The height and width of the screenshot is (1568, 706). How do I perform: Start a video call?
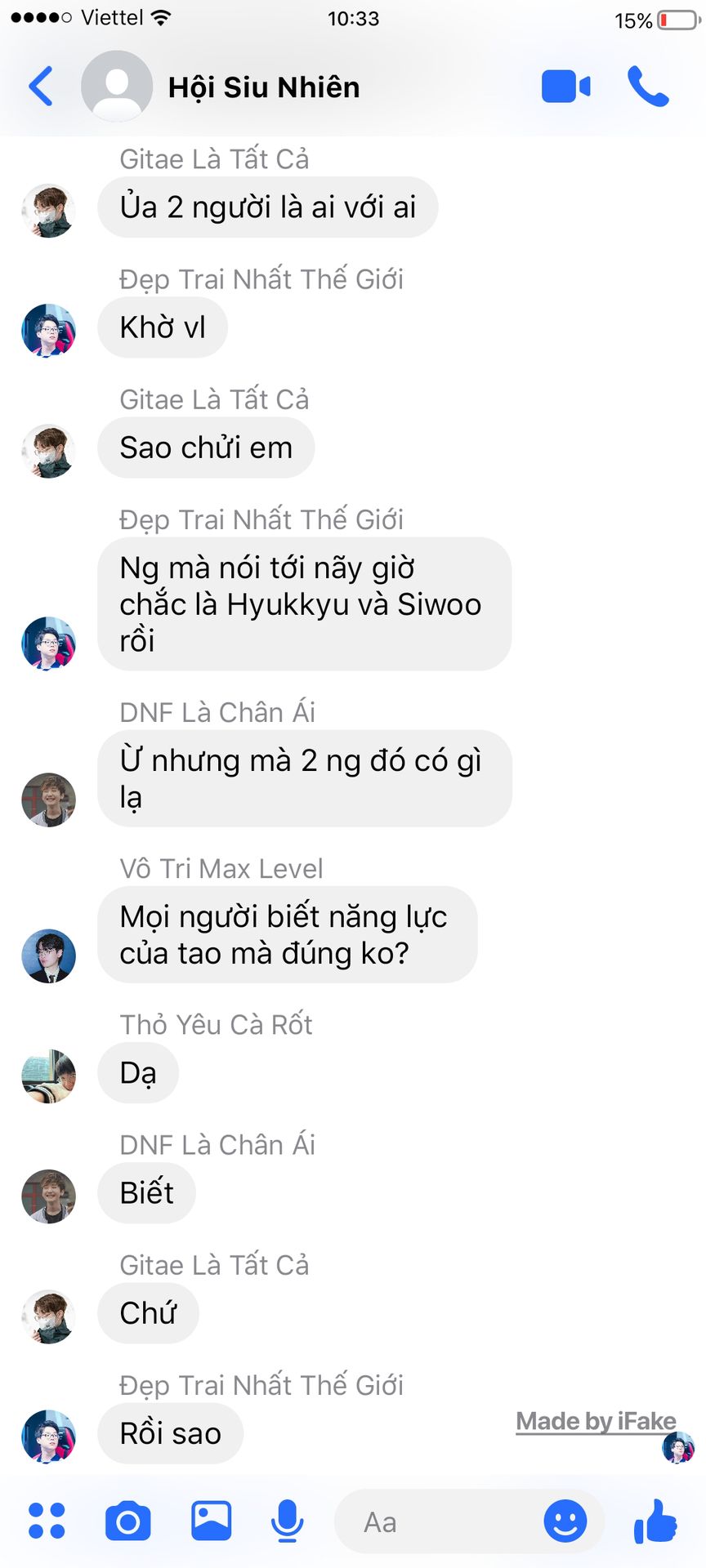pyautogui.click(x=565, y=87)
